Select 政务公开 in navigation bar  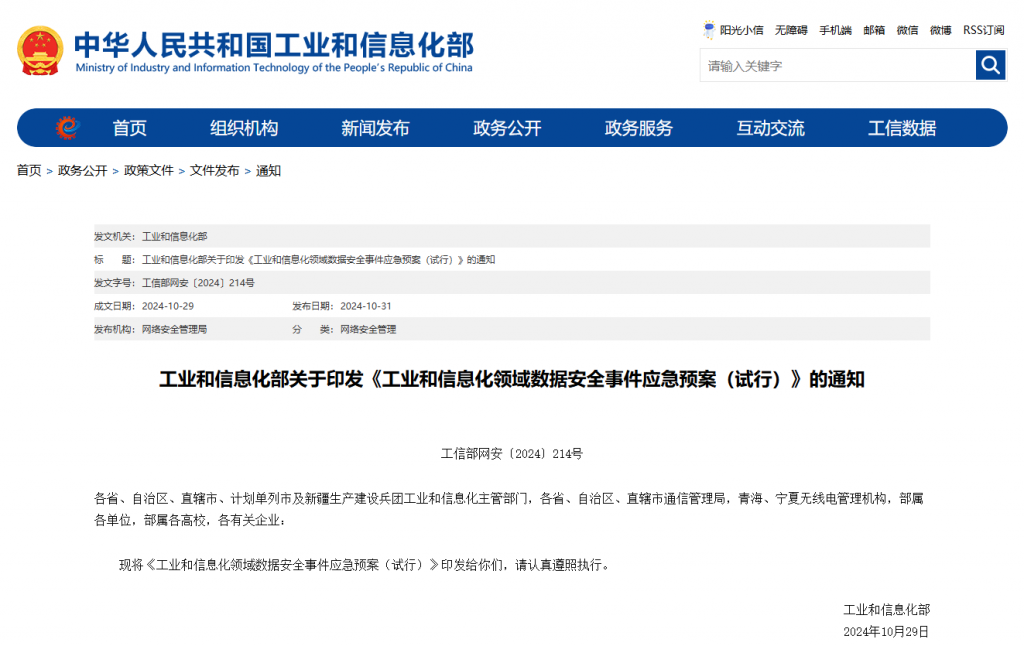click(x=507, y=128)
